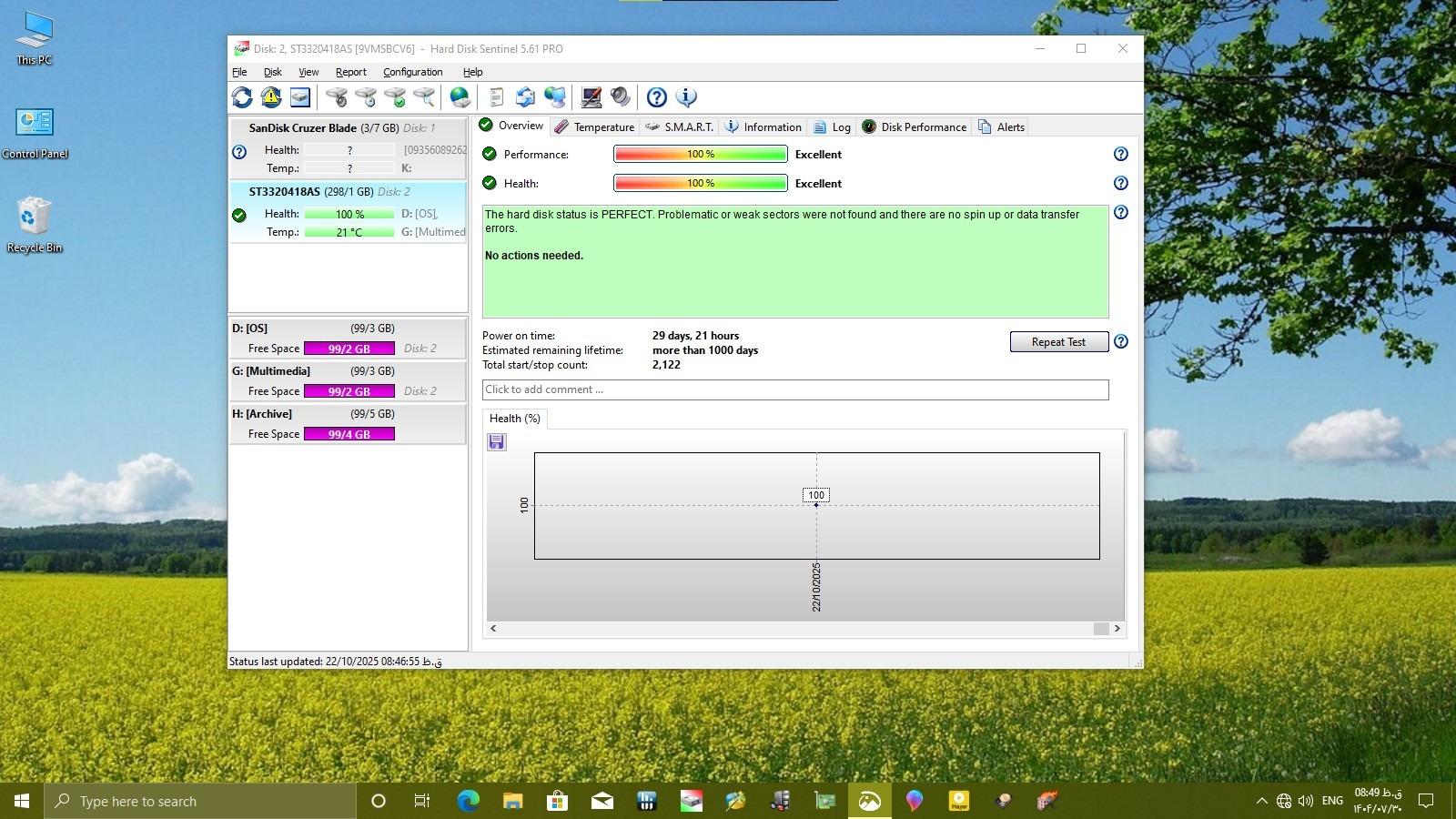Click the comment input field
Screen dimensions: 1456x819
point(794,389)
